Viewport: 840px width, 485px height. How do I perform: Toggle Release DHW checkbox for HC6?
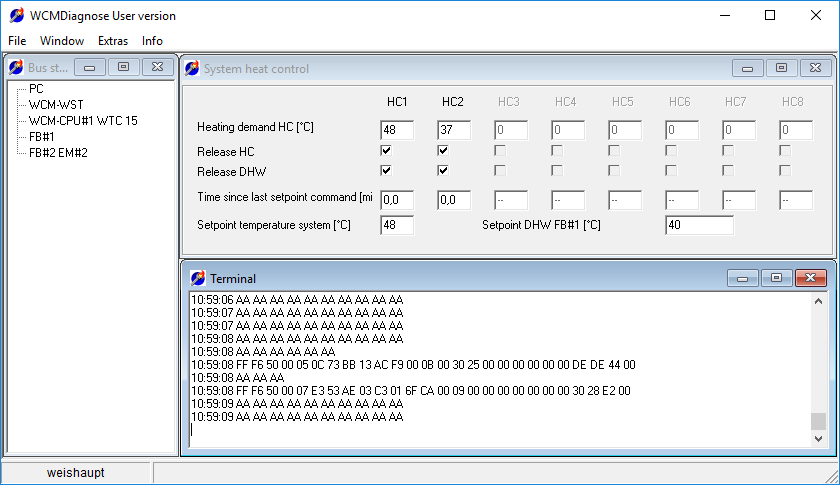pyautogui.click(x=671, y=170)
